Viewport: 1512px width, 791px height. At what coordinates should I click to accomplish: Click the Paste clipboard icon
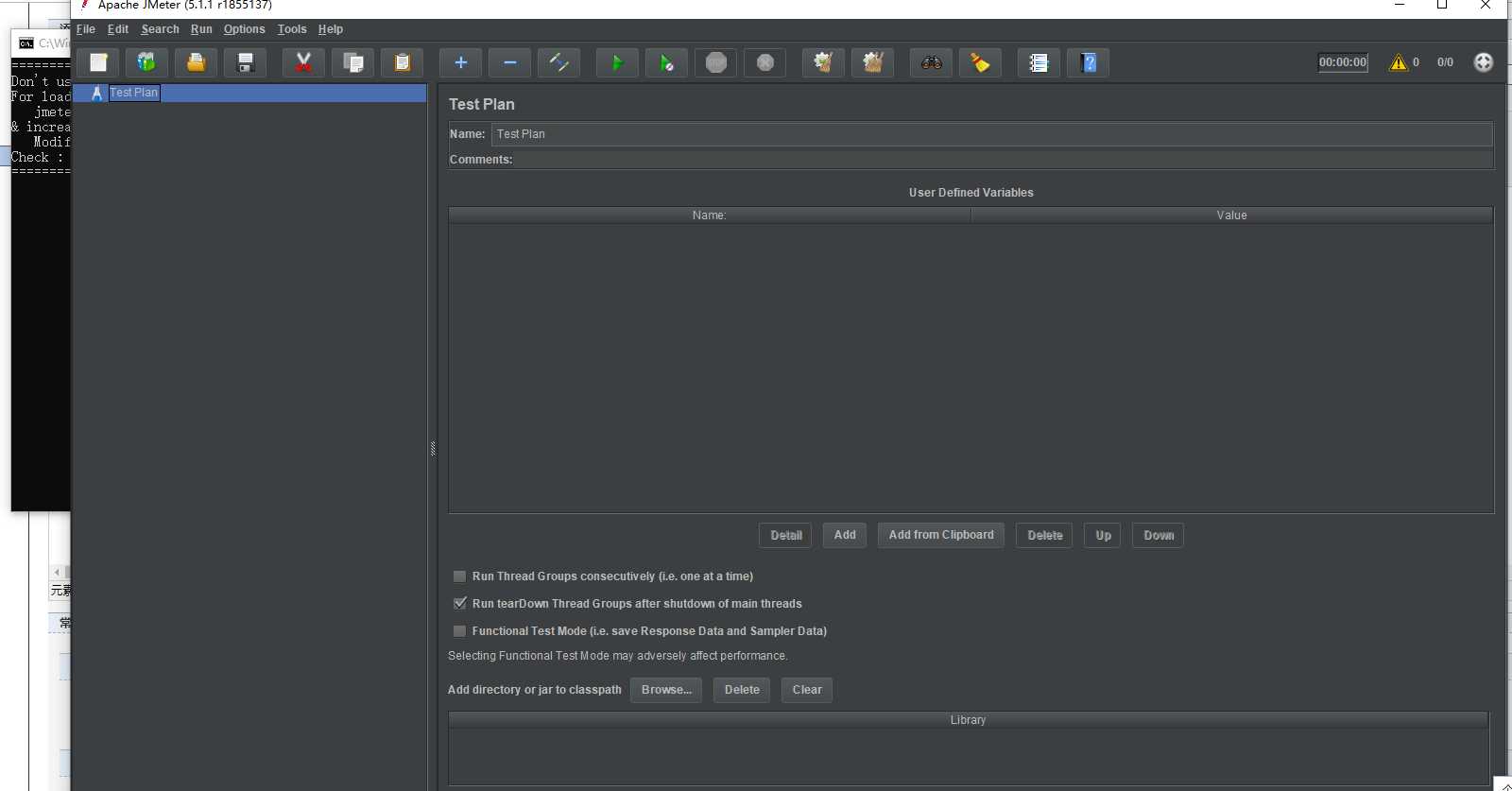[402, 62]
